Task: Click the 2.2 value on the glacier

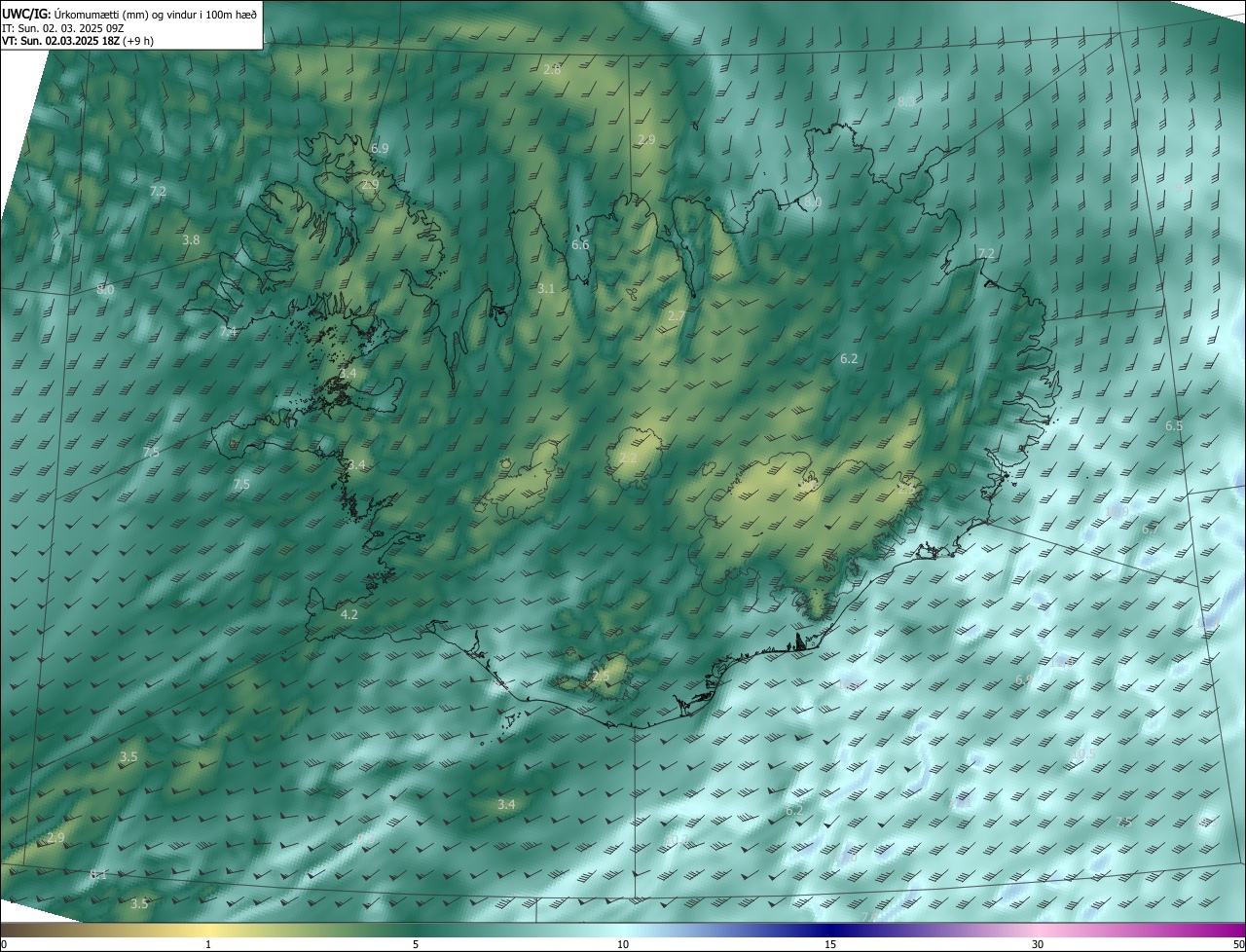Action: tap(628, 458)
